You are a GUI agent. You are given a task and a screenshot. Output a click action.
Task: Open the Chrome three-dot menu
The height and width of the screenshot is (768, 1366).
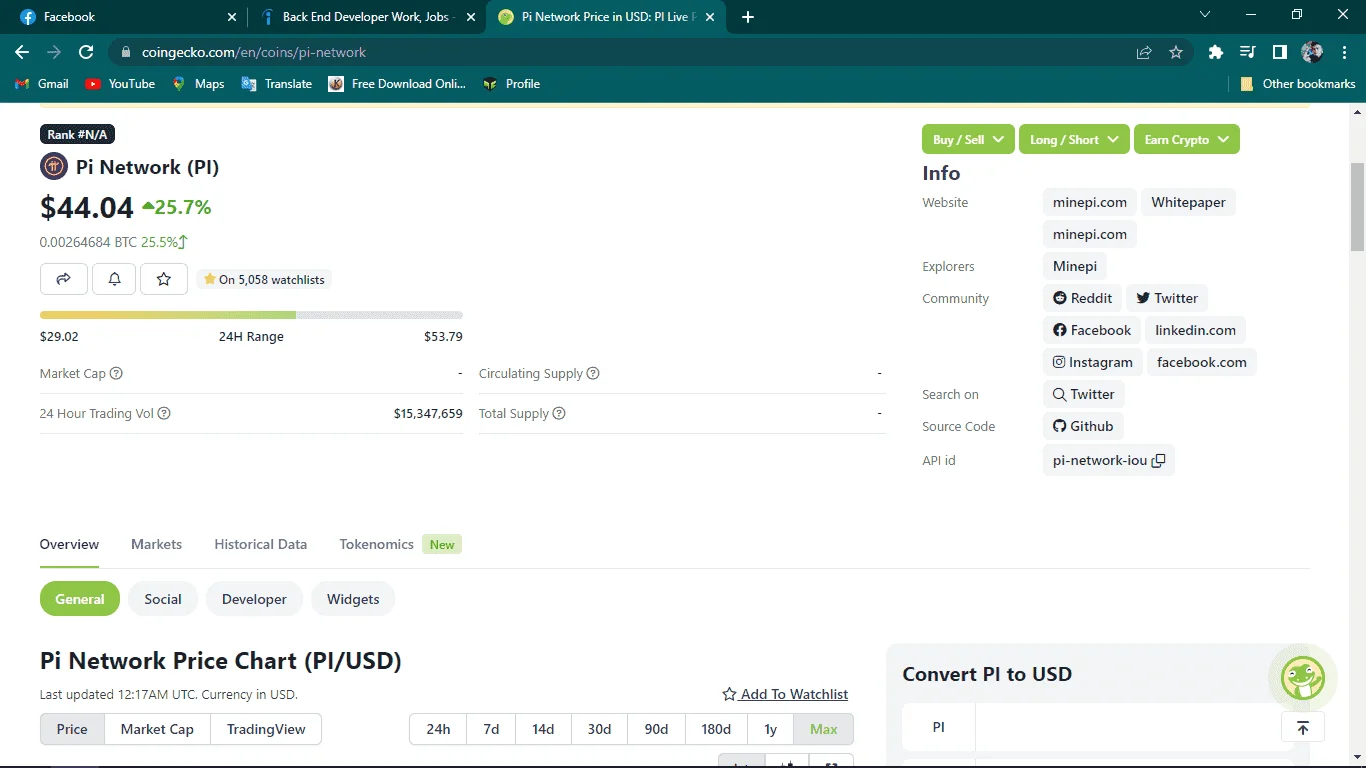(1343, 52)
